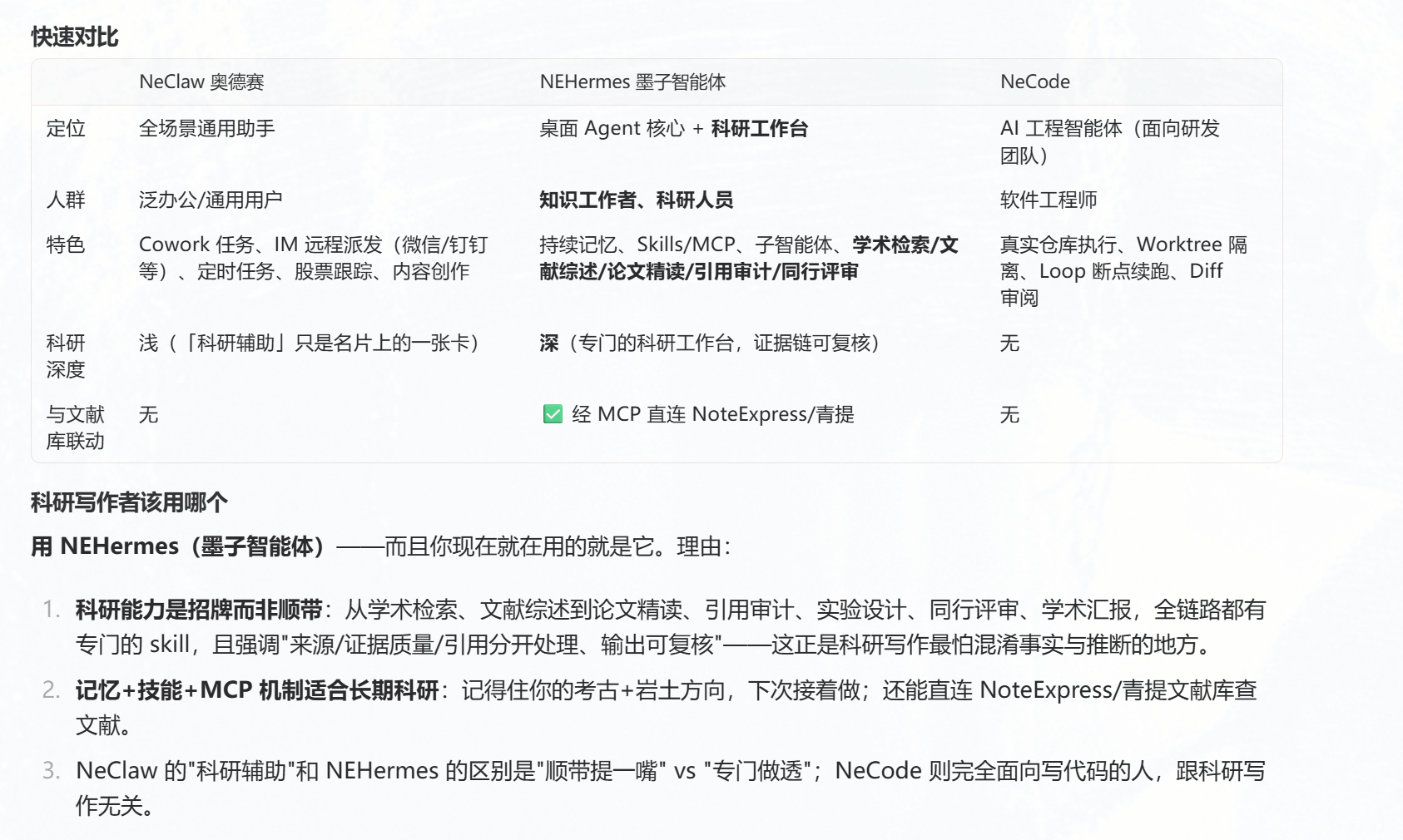Select the 人群 row label
1403x840 pixels.
(x=66, y=200)
